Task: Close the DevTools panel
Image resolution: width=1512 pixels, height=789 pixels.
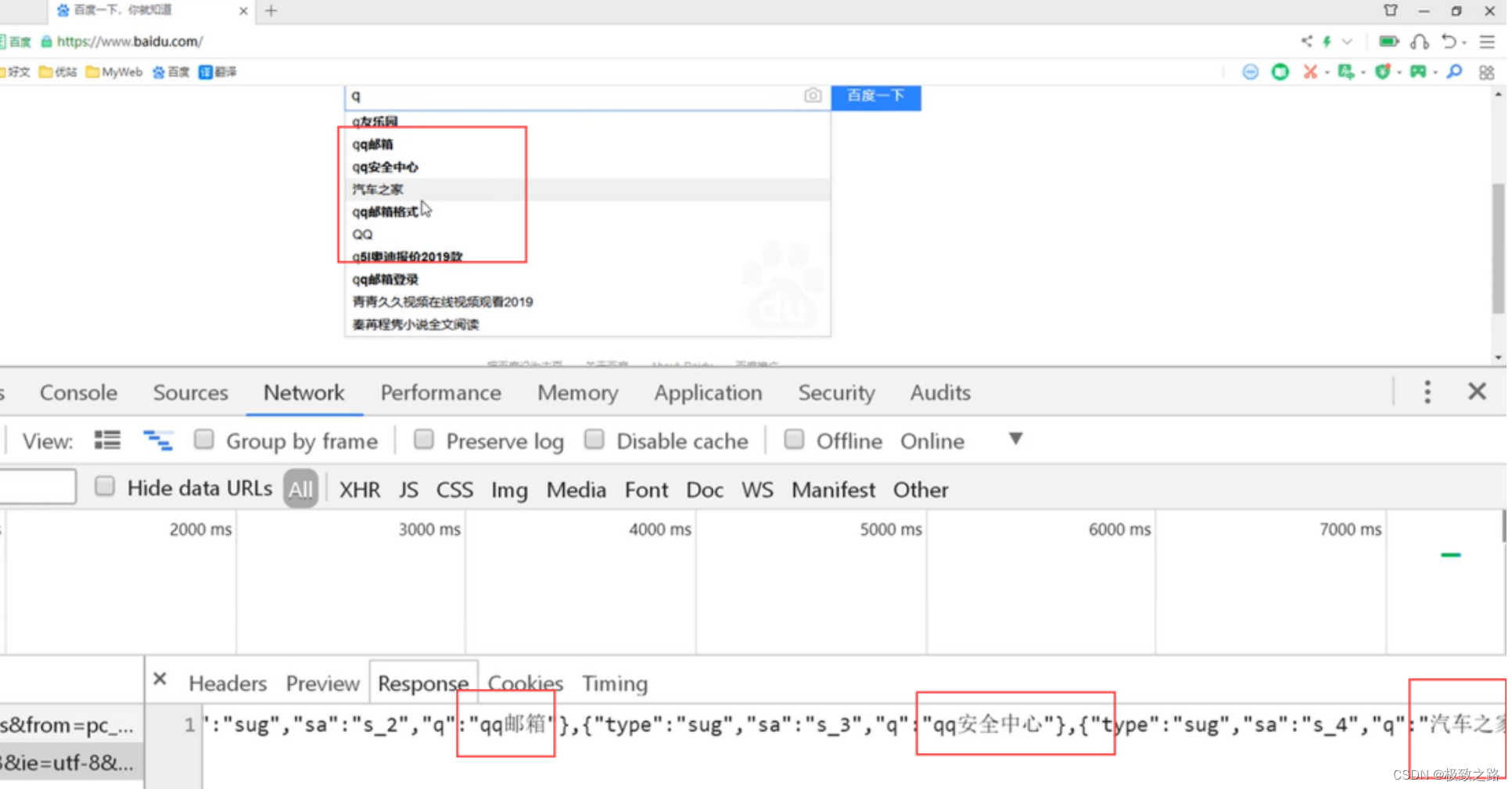Action: (1477, 391)
